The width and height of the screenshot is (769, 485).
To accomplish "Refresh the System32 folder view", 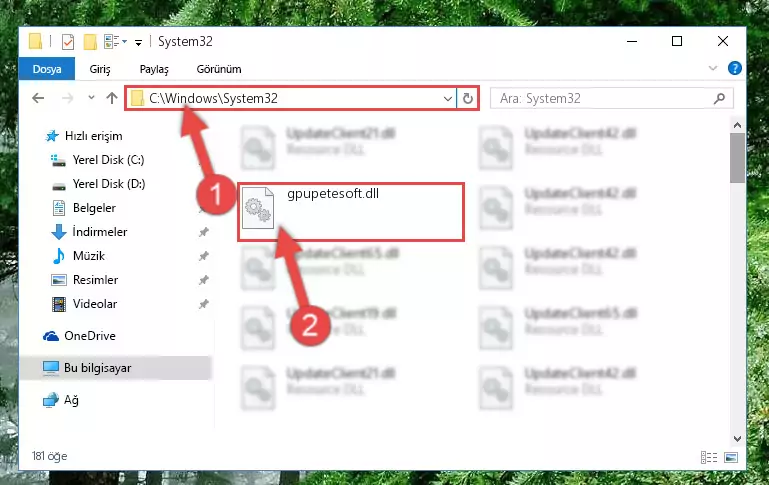I will 467,99.
